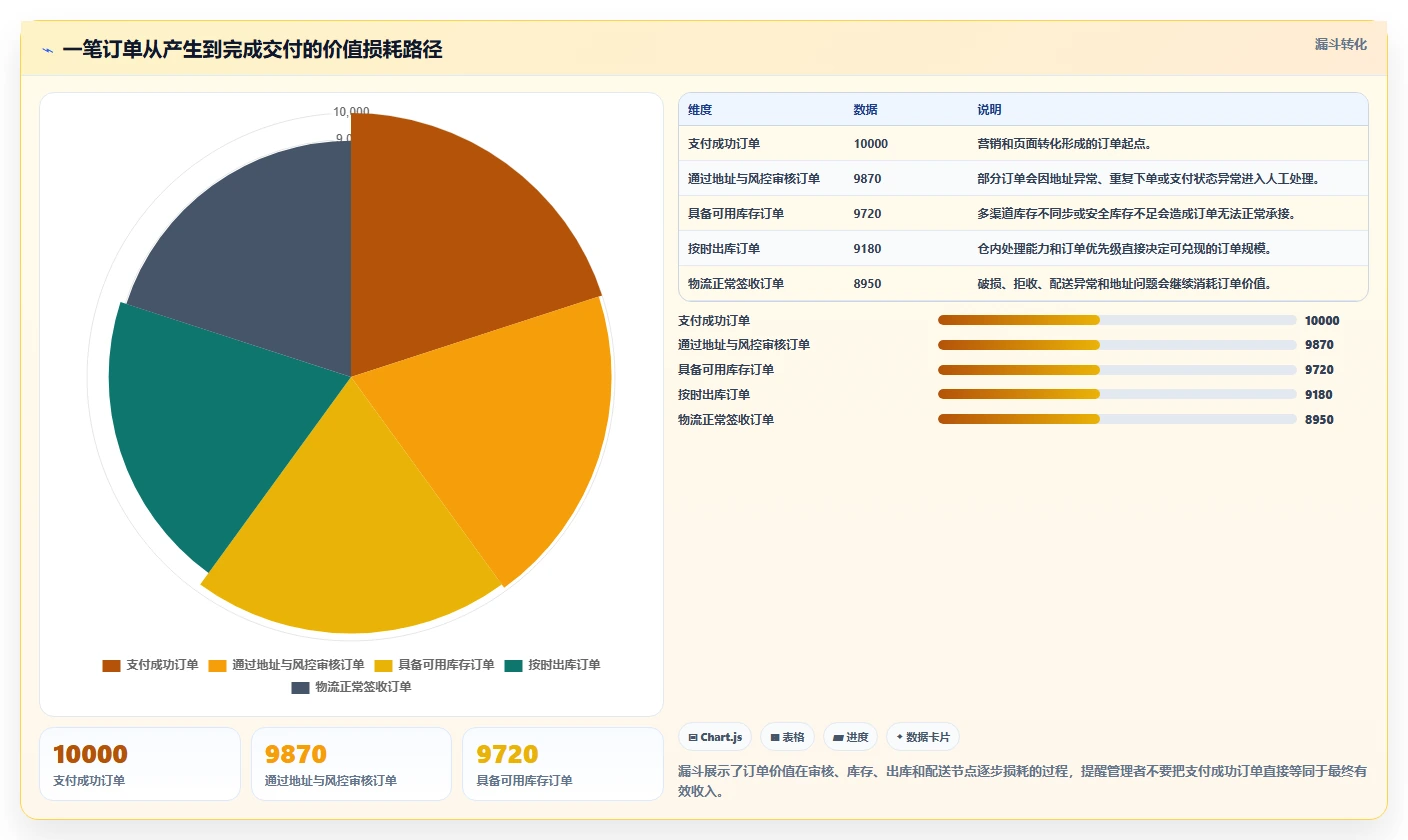The width and height of the screenshot is (1408, 840).
Task: Click table value 9180
Action: pos(868,249)
